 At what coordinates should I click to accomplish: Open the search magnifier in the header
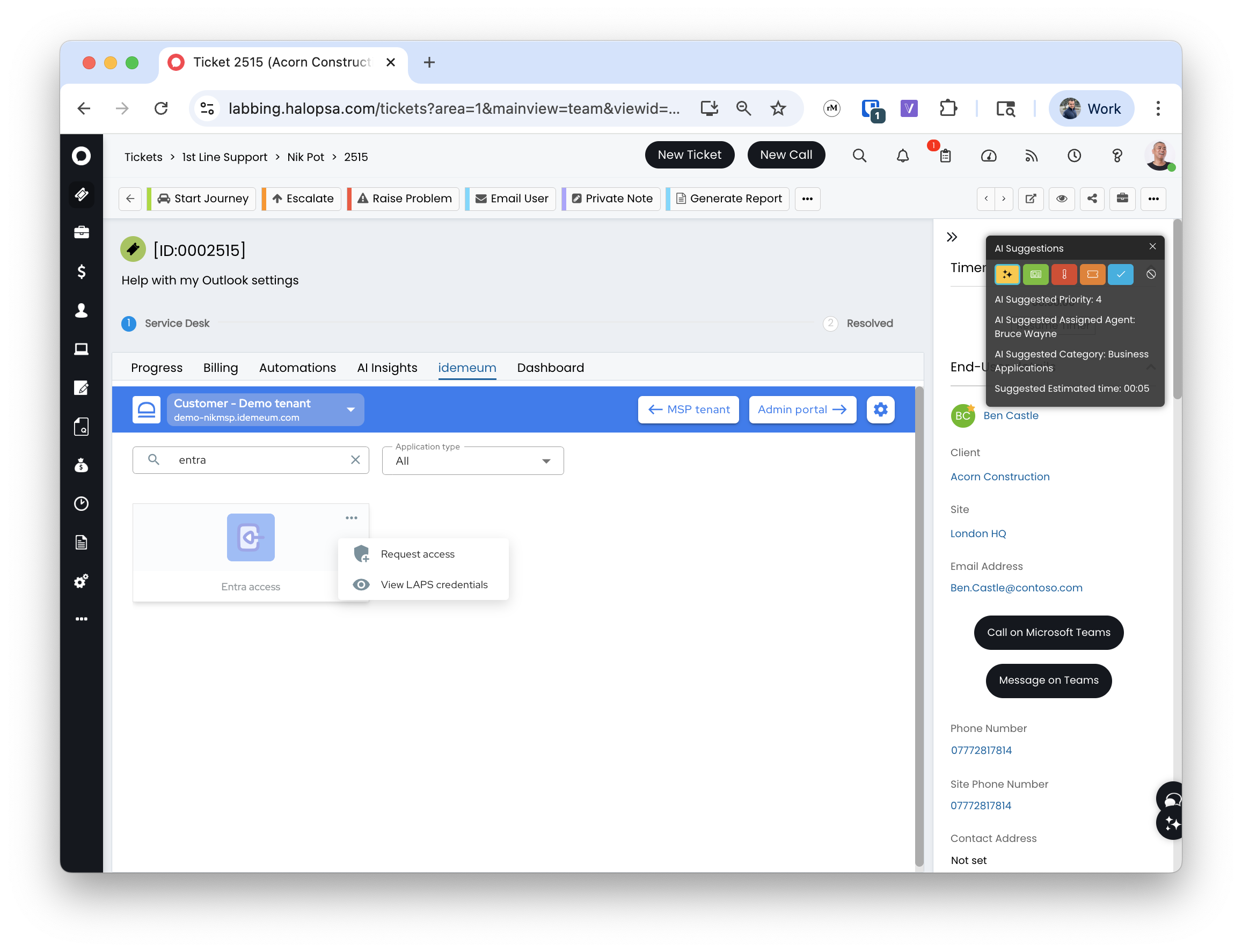tap(859, 155)
